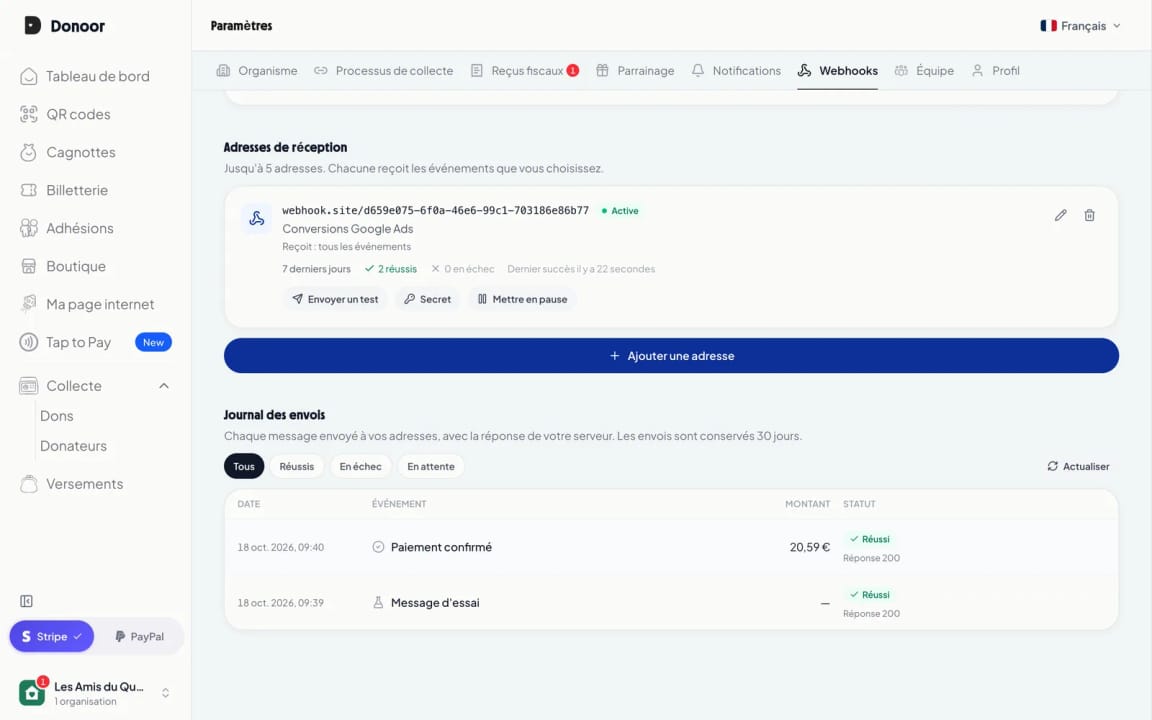Viewport: 1152px width, 720px height.
Task: Click the Donoor logo icon
Action: point(32,26)
